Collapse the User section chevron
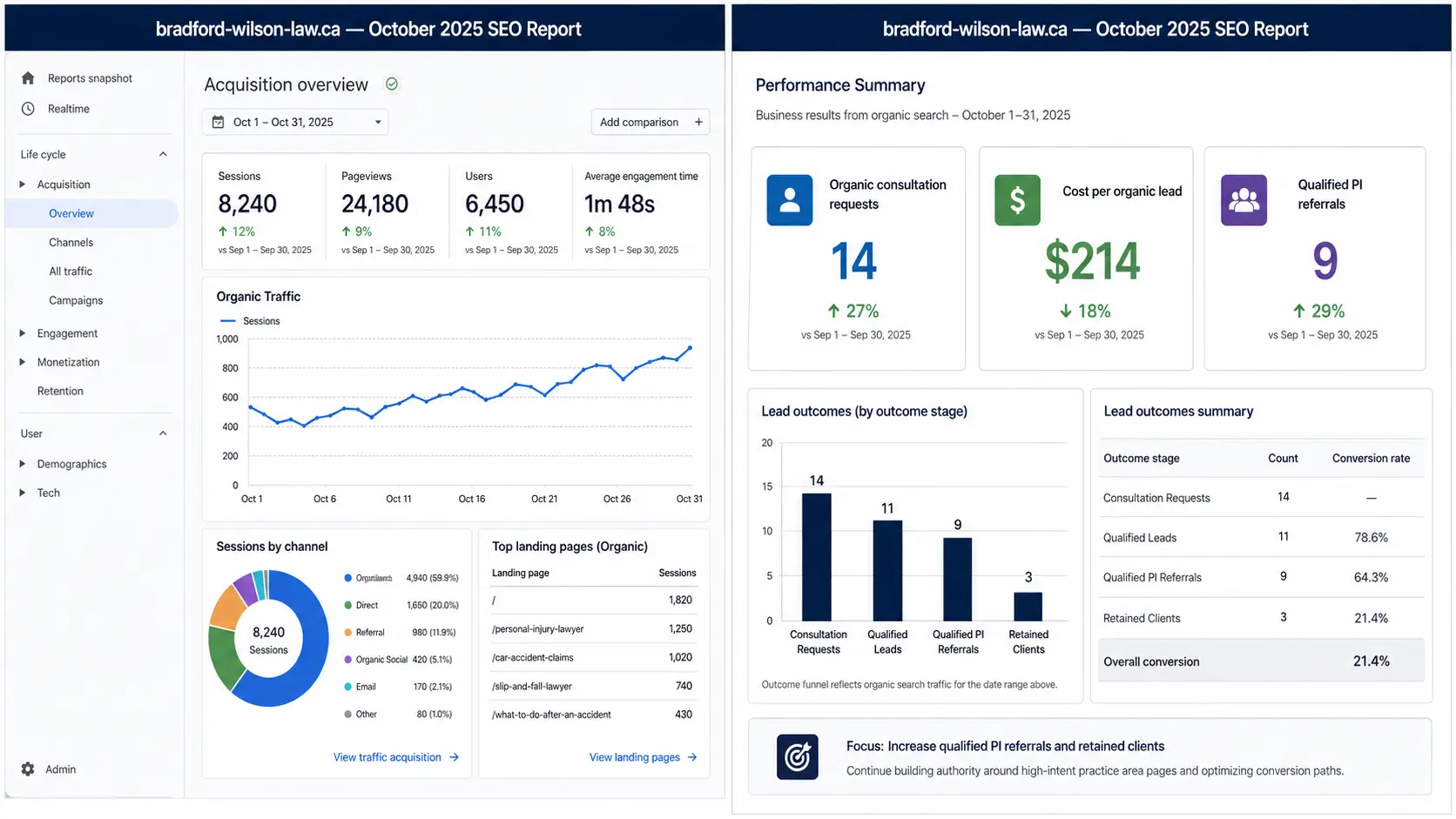 (163, 433)
